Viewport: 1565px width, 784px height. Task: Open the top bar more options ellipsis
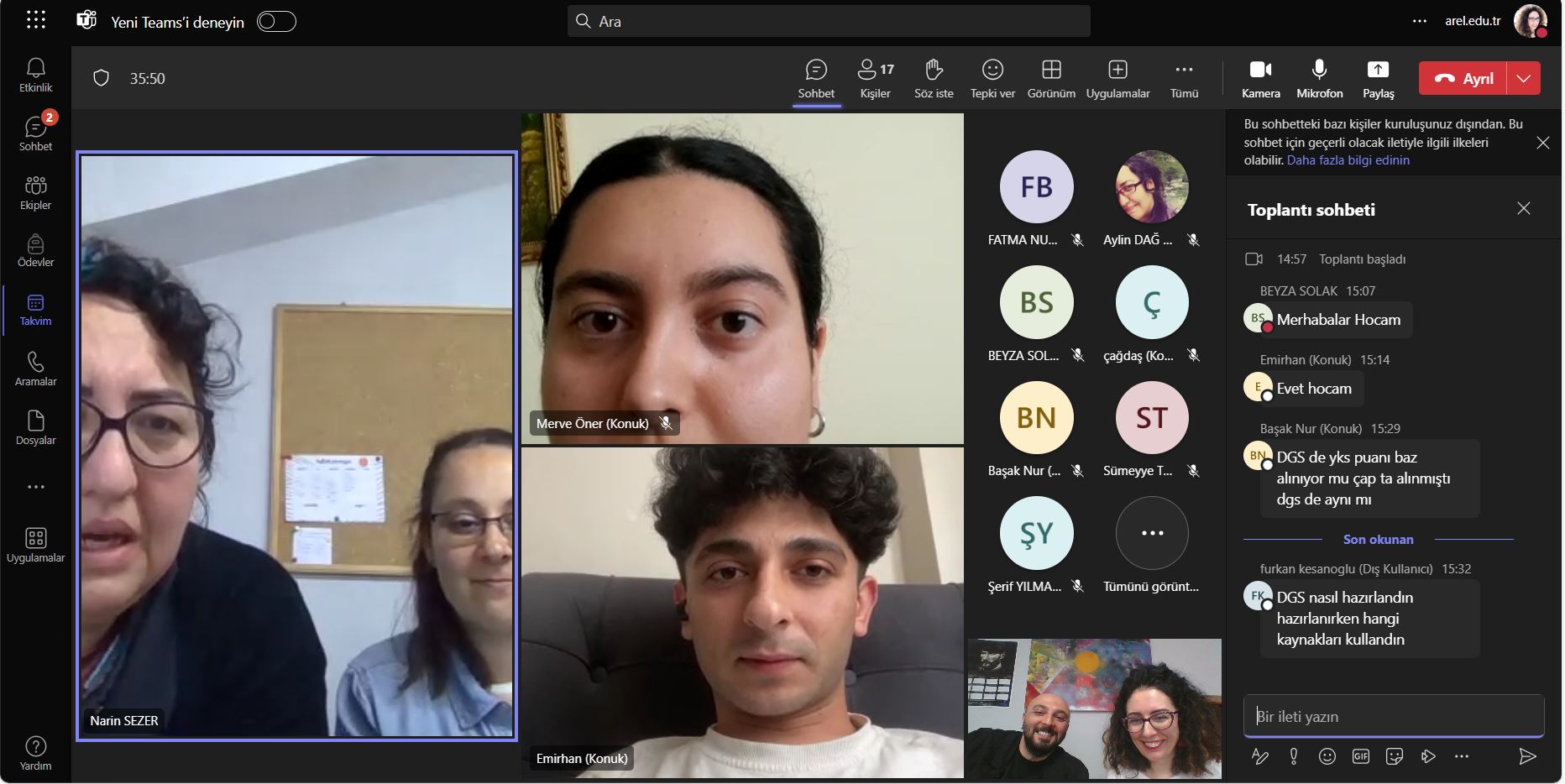coord(1419,22)
